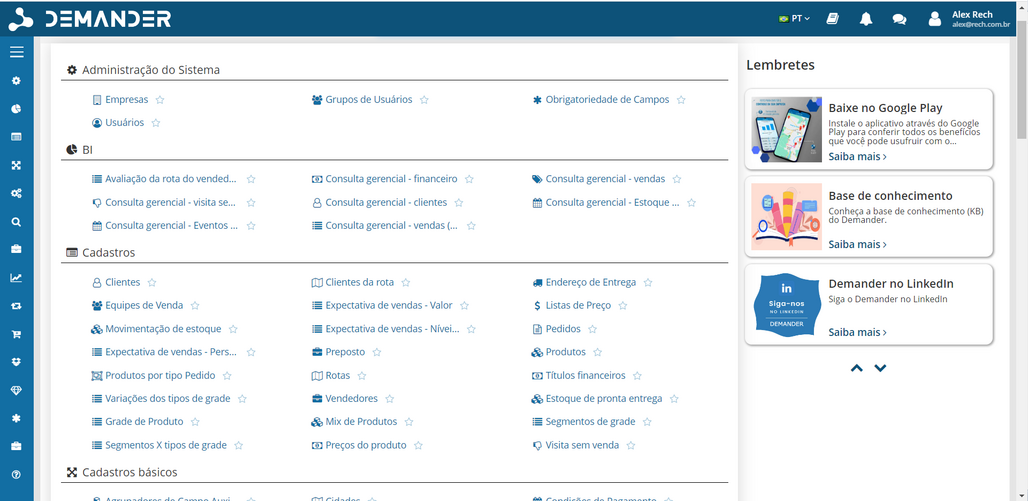Open Visita sem venda
The image size is (1028, 501).
point(582,445)
